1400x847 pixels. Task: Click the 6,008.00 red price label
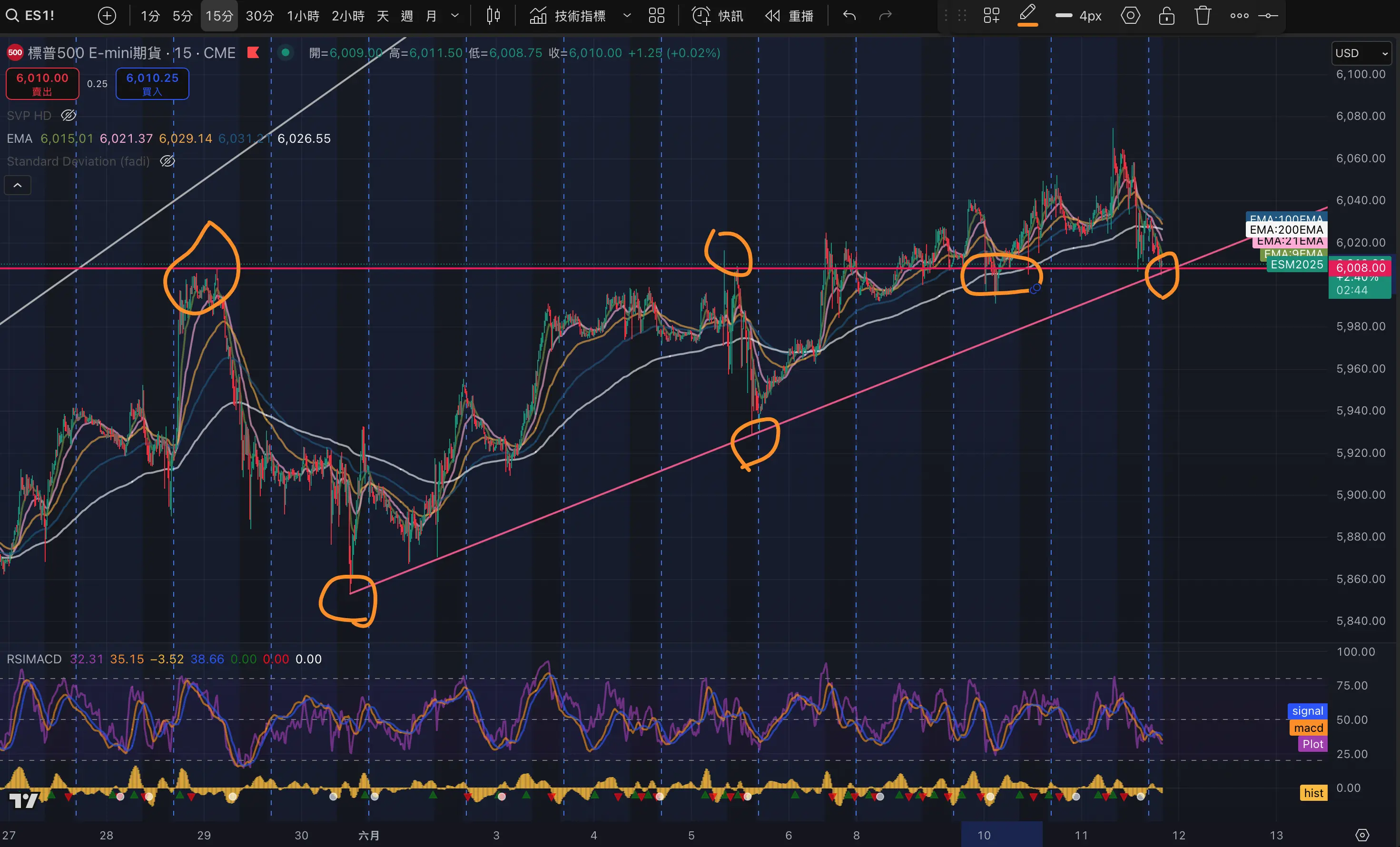point(1360,267)
